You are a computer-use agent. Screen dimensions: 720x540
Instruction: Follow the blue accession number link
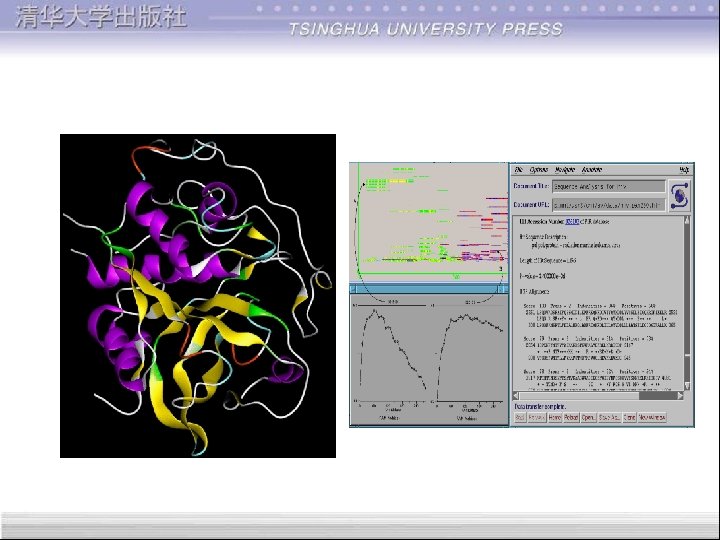(572, 221)
